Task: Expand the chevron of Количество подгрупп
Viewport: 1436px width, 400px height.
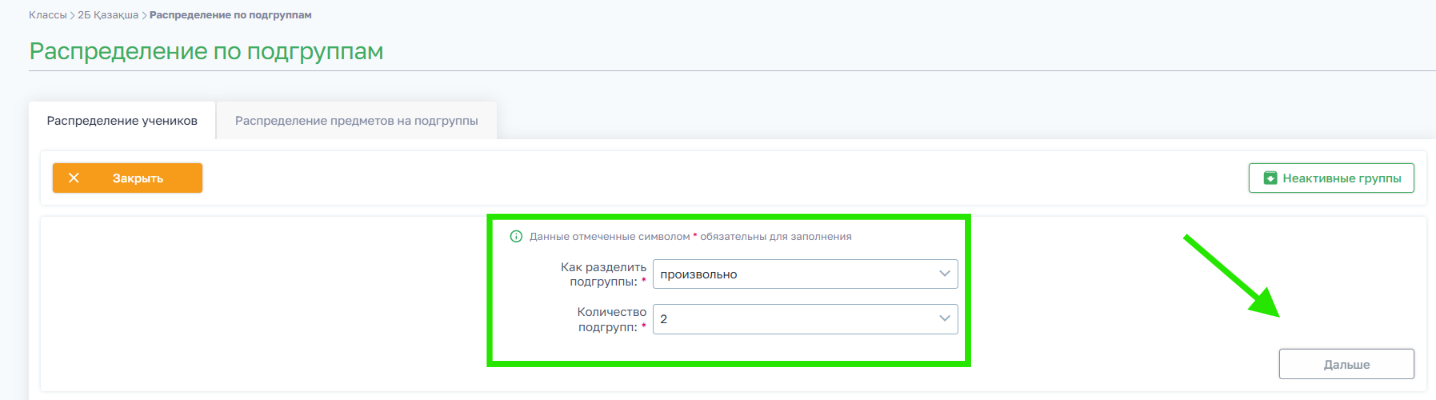Action: pyautogui.click(x=943, y=319)
